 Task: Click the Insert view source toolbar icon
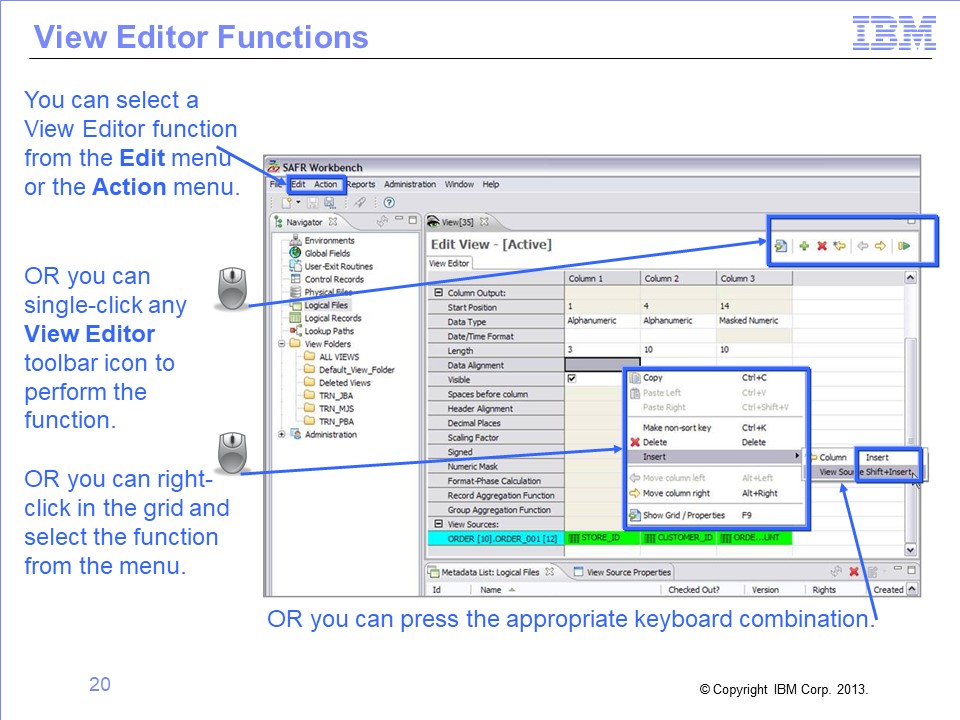point(839,246)
